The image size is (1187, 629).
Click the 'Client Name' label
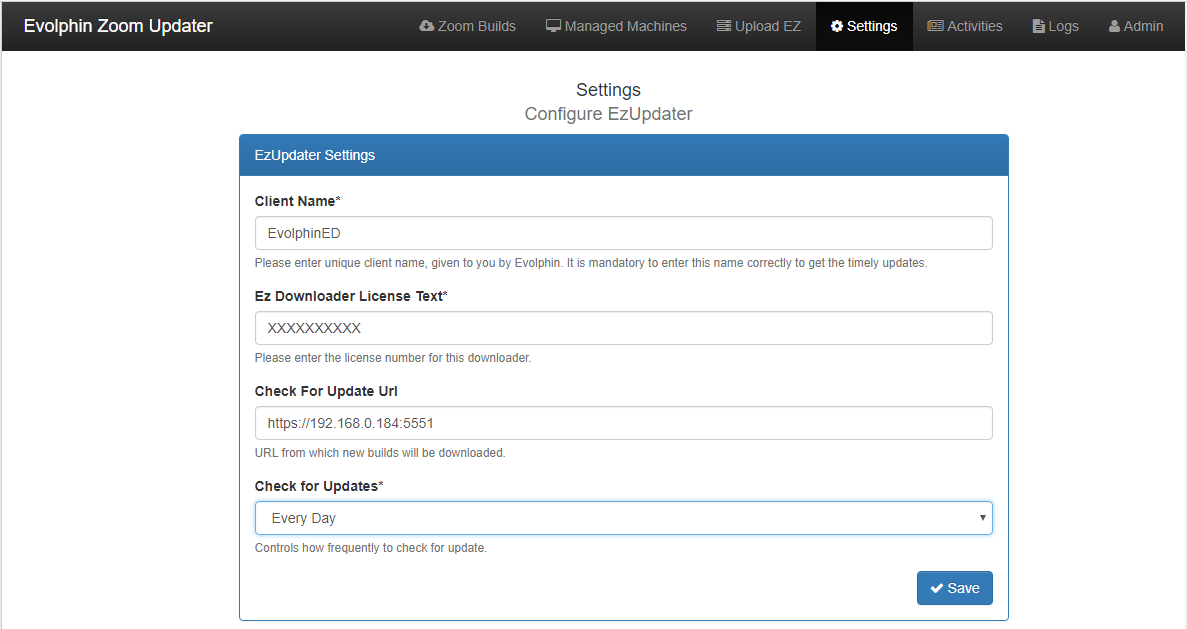click(298, 201)
